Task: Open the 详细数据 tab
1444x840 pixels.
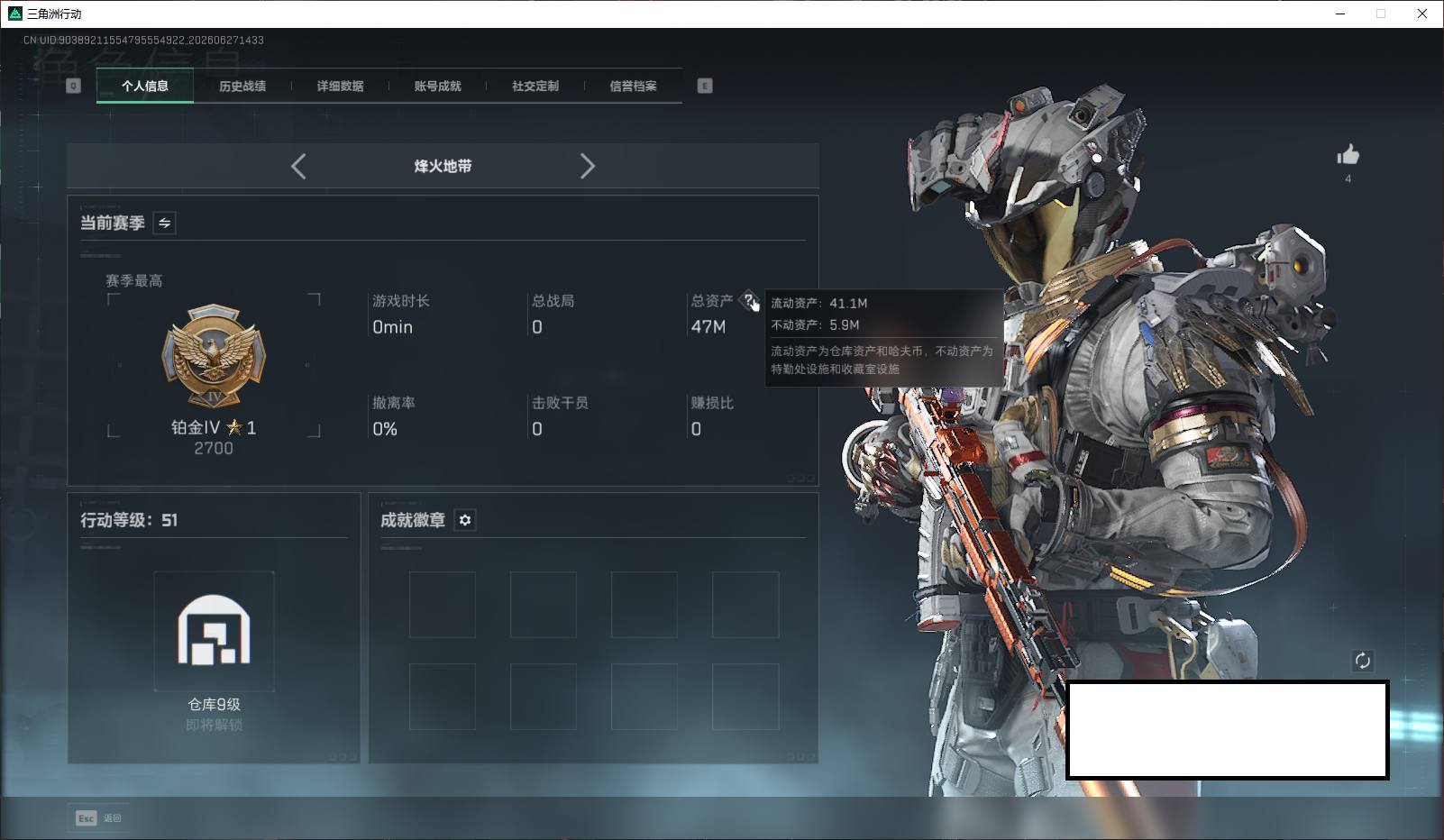Action: coord(340,86)
